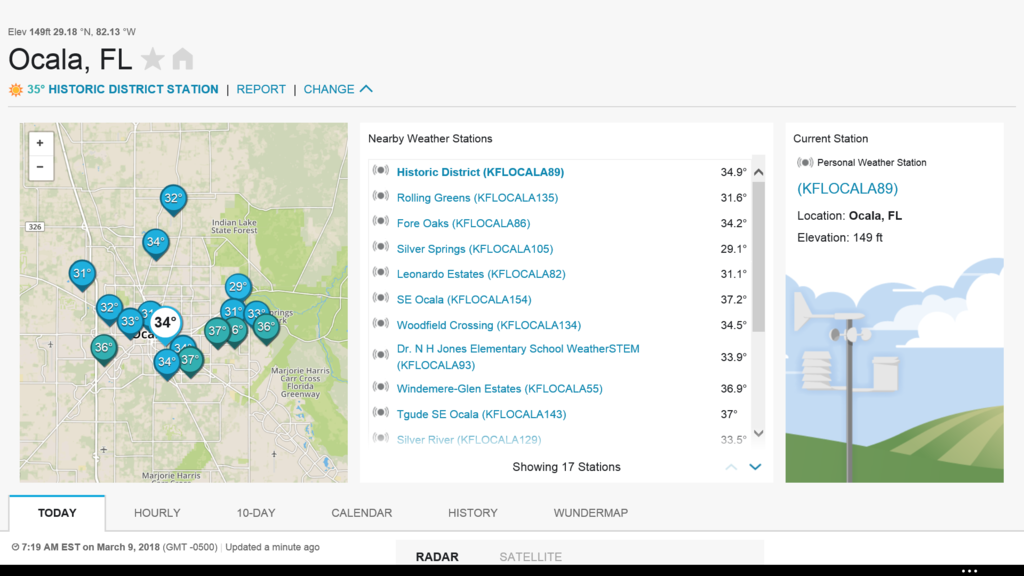The image size is (1024, 576).
Task: Select the RADAR view
Action: 437,557
